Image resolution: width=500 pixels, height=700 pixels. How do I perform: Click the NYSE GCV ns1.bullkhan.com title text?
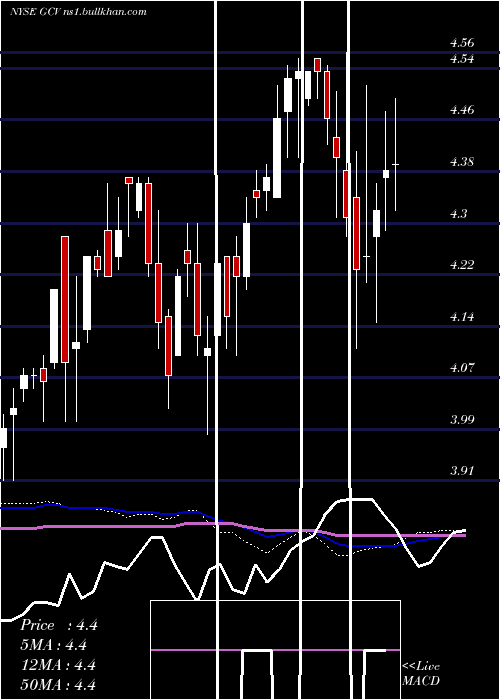click(78, 11)
